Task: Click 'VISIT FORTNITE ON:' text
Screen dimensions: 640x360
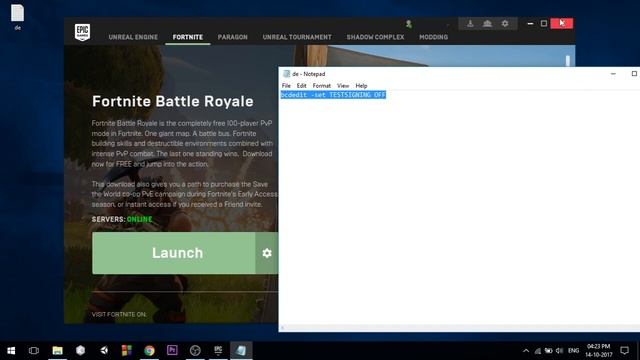Action: point(119,314)
